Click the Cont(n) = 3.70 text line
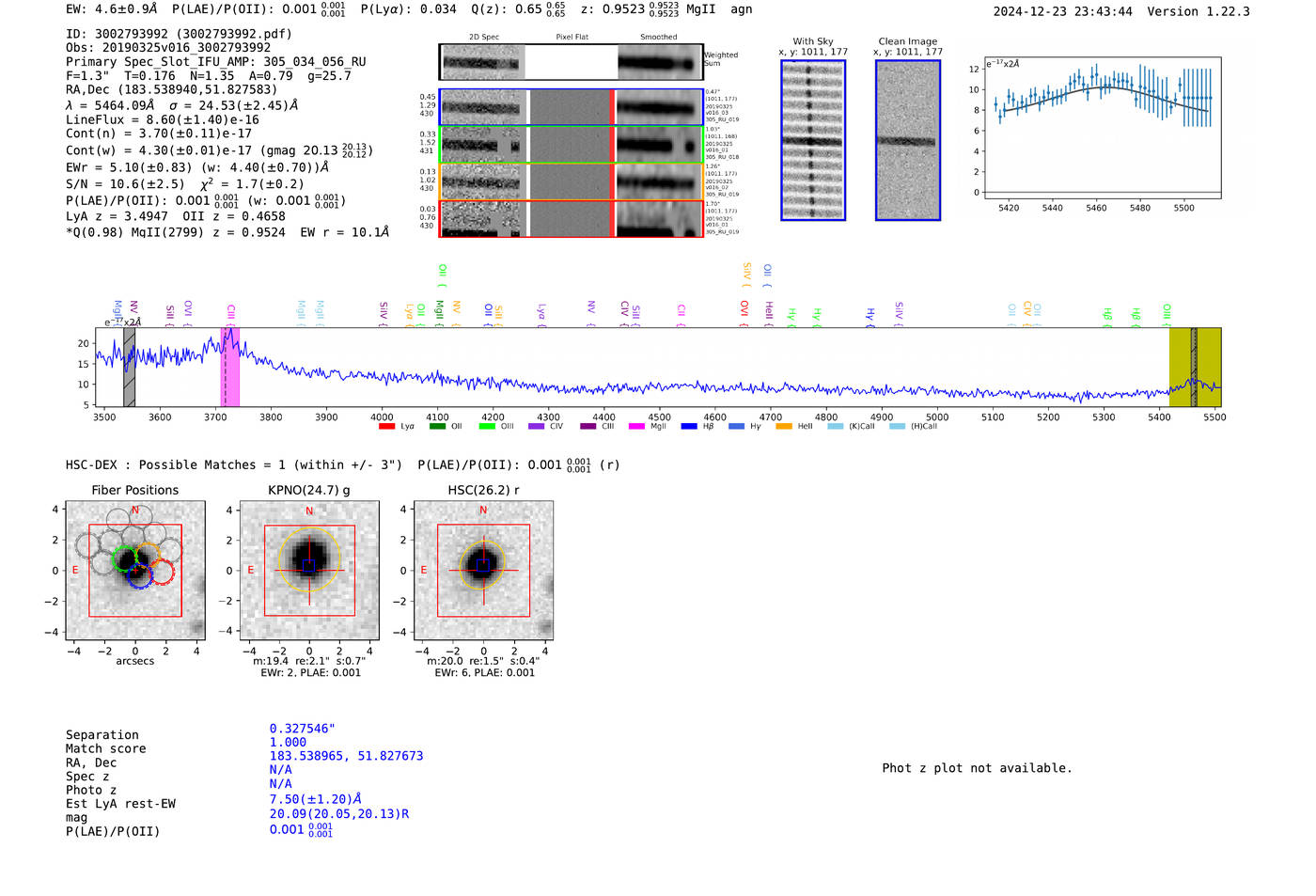1316x896 pixels. pyautogui.click(x=159, y=134)
